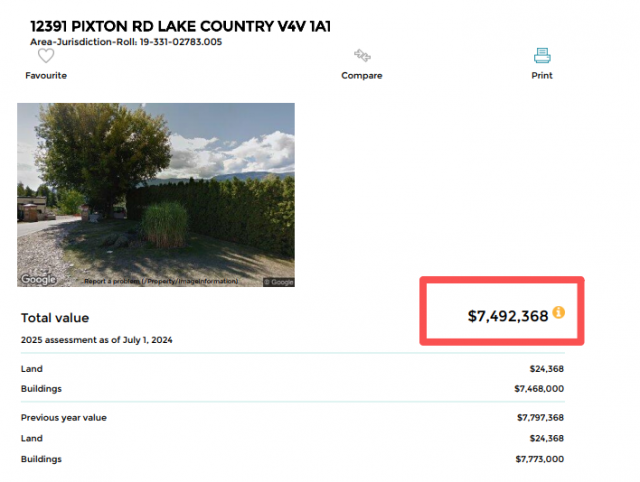Open the info icon beside total value
This screenshot has height=482, width=640.
(x=559, y=313)
